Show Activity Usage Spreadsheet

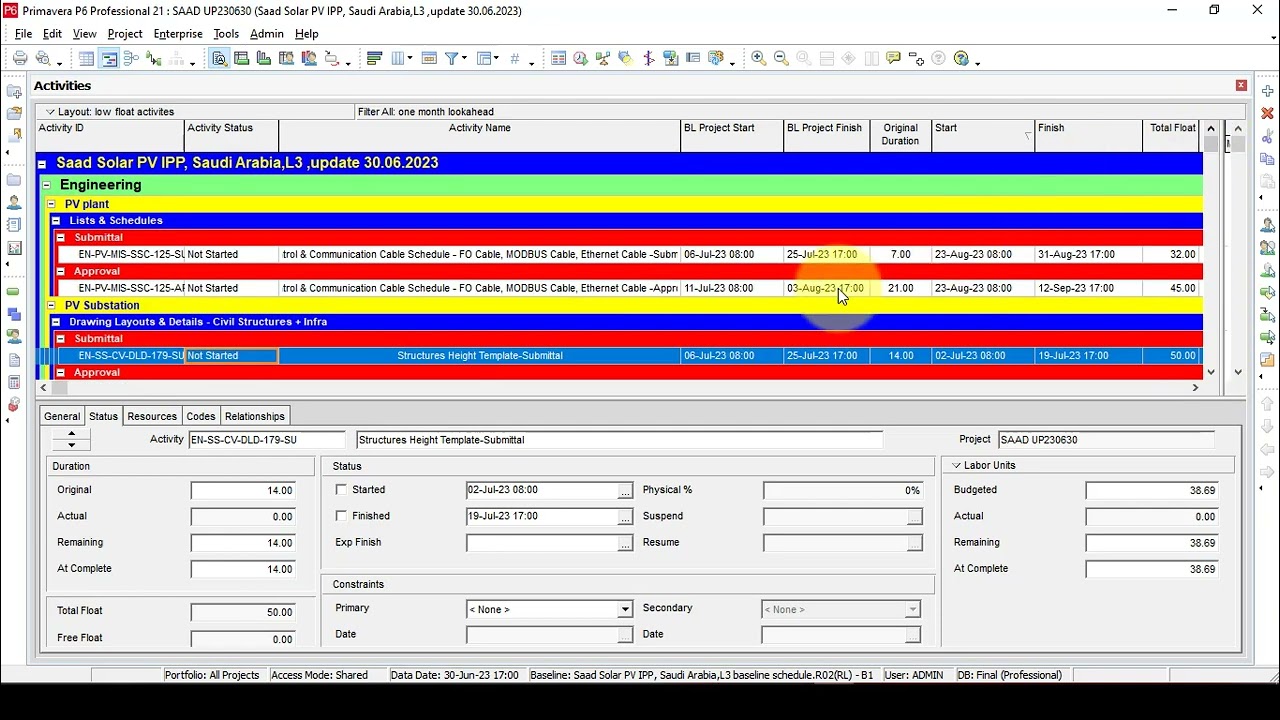point(241,59)
